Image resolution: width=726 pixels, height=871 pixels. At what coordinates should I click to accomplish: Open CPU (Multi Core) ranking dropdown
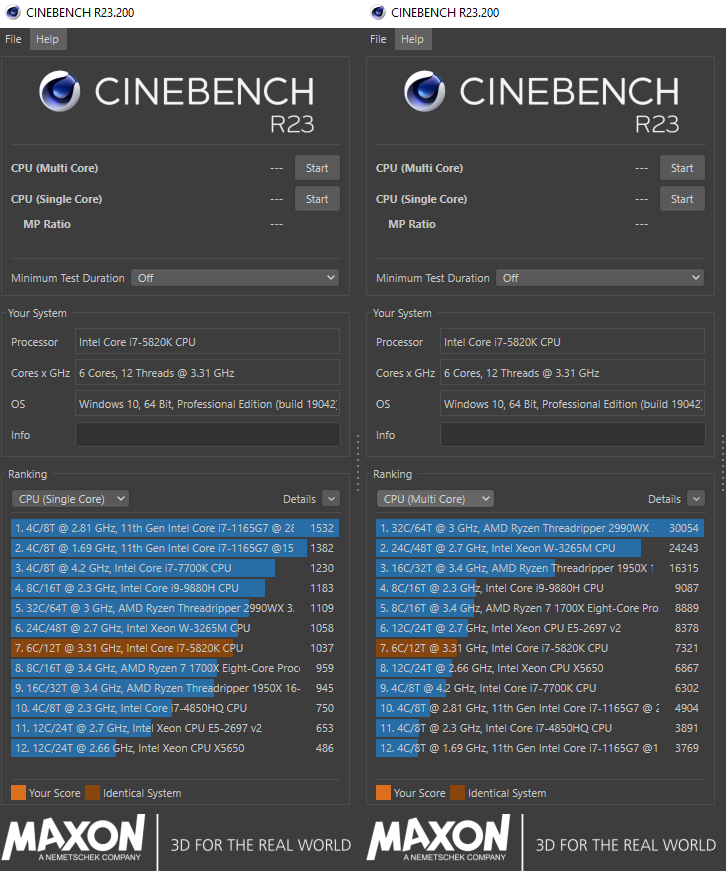[x=435, y=499]
